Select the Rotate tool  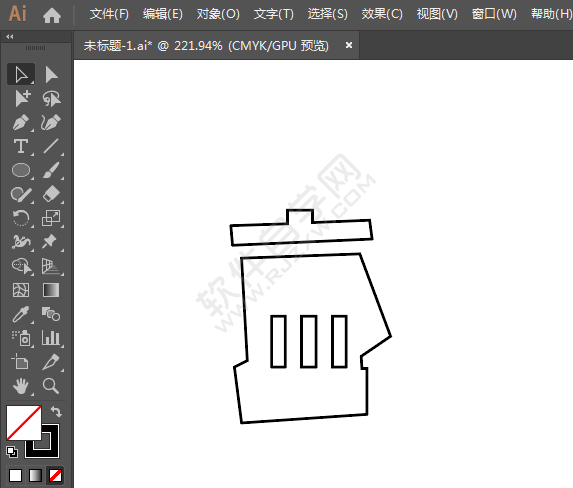tap(21, 218)
